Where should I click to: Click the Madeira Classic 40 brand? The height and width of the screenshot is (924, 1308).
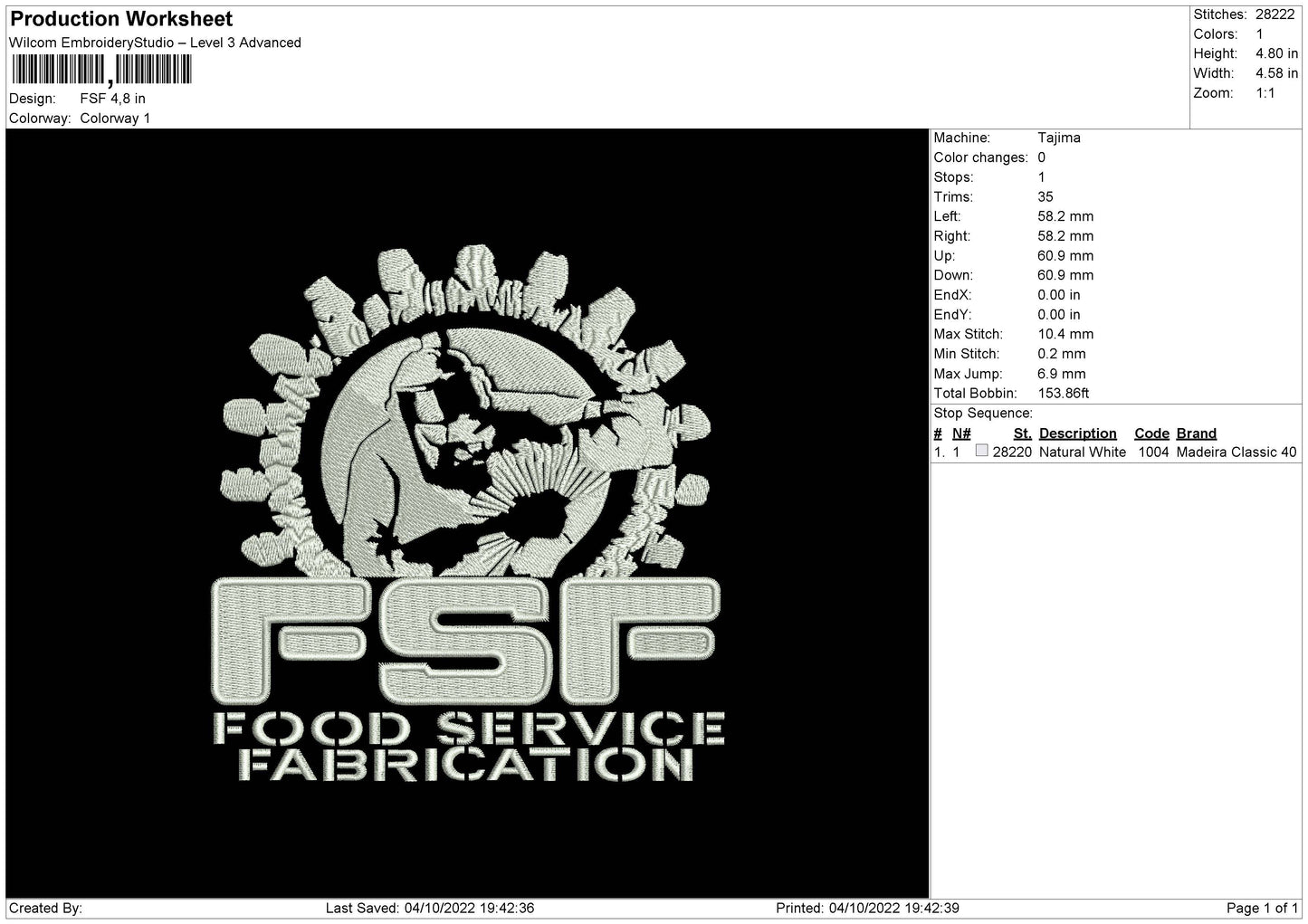click(x=1236, y=452)
